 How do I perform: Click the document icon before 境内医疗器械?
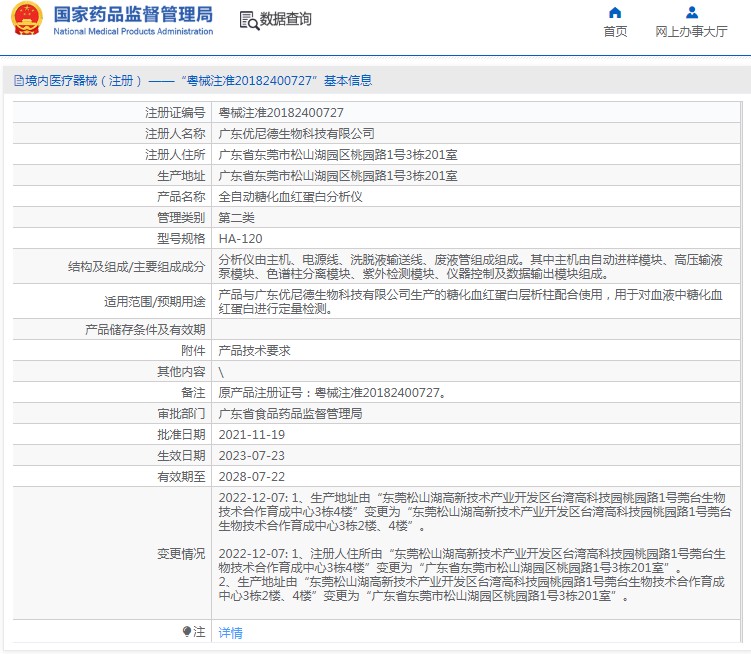[19, 80]
